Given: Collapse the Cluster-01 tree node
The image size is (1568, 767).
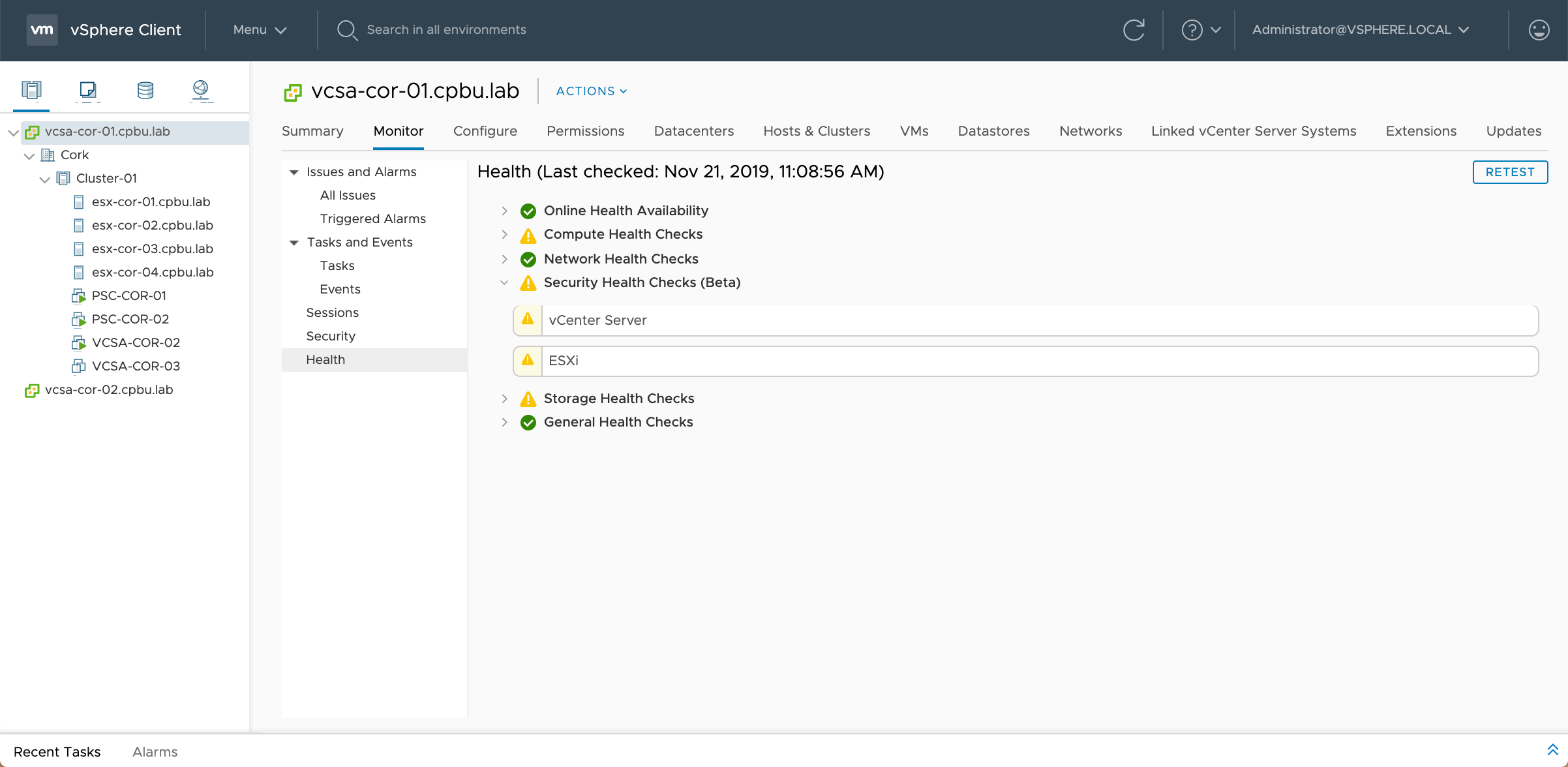Looking at the screenshot, I should coord(44,179).
